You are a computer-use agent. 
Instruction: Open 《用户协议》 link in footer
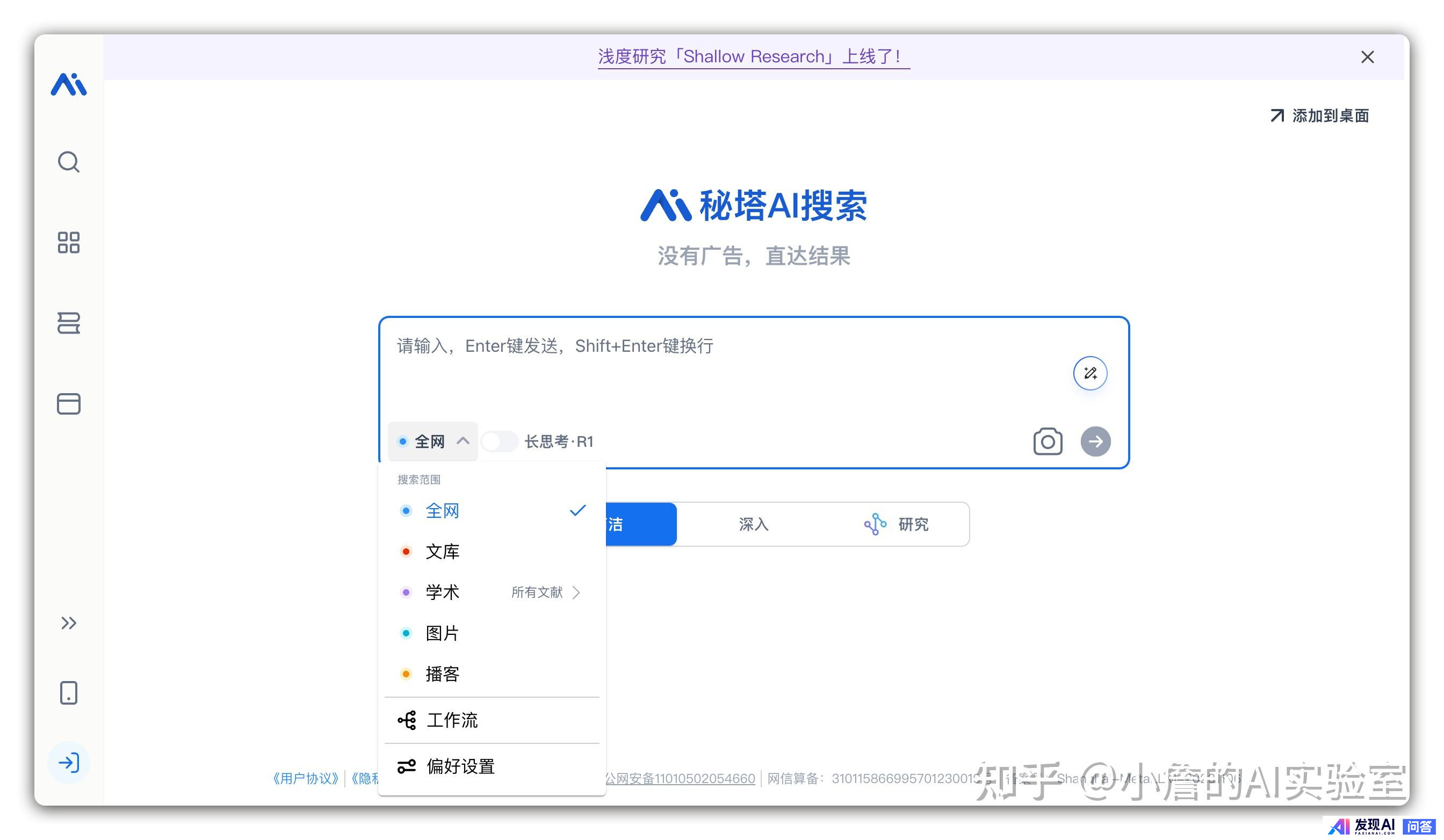click(306, 778)
